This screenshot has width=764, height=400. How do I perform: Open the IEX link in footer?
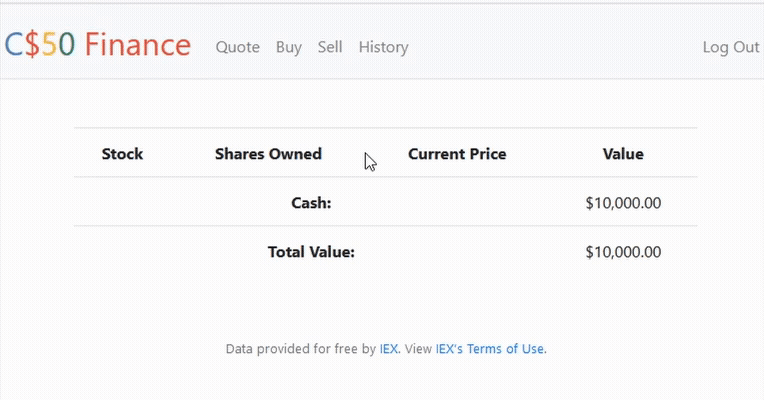(x=389, y=349)
